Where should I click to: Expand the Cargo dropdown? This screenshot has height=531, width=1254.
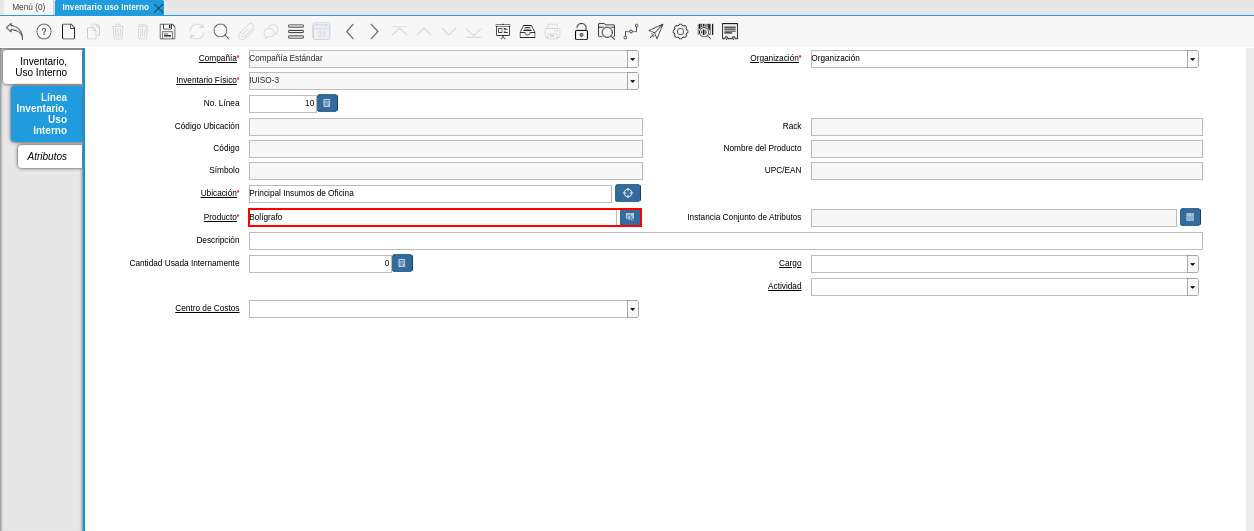pyautogui.click(x=1193, y=264)
